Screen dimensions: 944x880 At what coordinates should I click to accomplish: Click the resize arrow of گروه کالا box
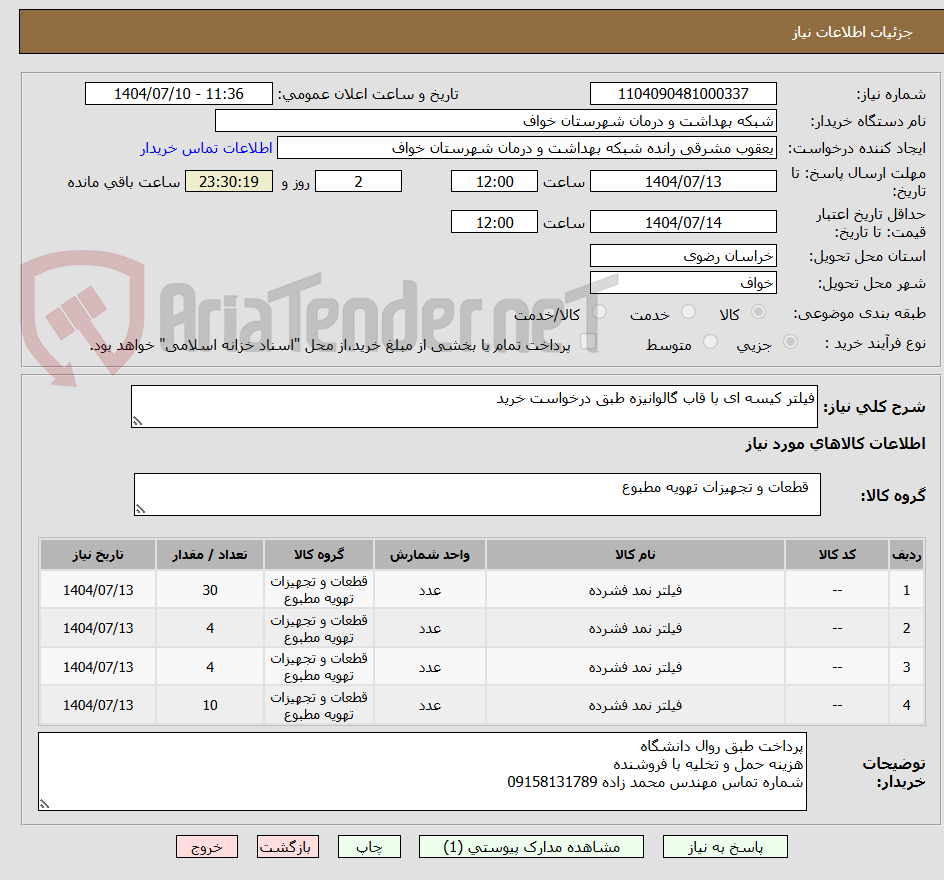[x=140, y=510]
